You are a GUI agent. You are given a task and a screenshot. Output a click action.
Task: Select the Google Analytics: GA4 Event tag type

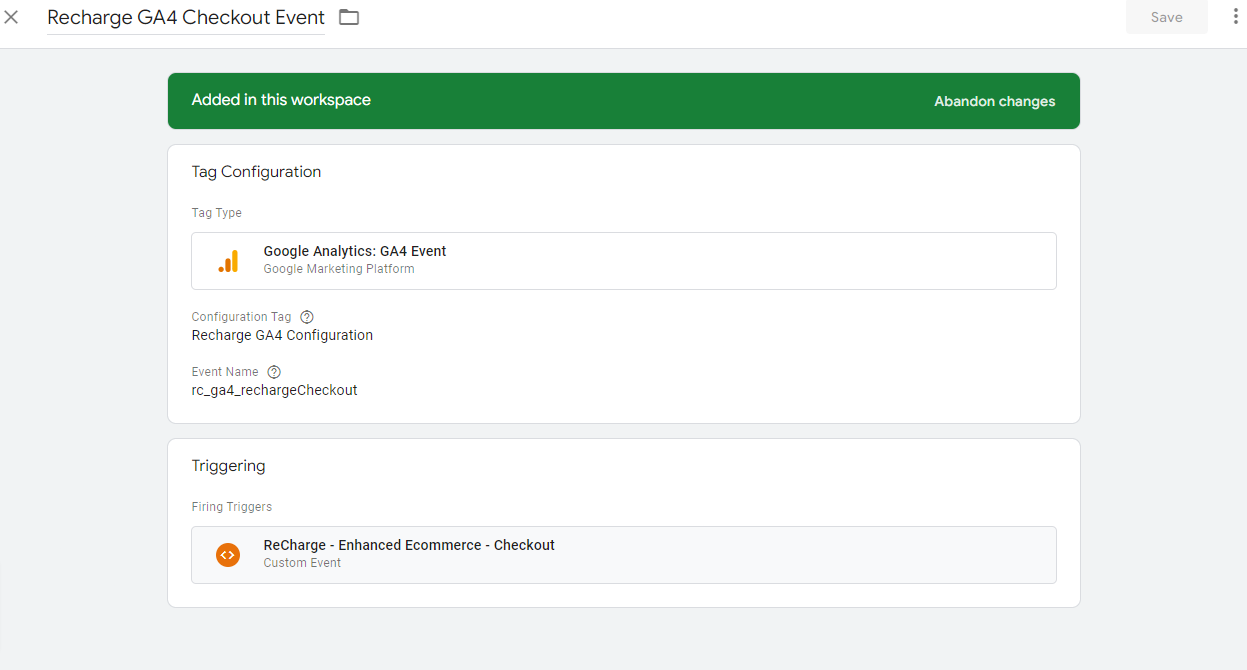[x=355, y=251]
